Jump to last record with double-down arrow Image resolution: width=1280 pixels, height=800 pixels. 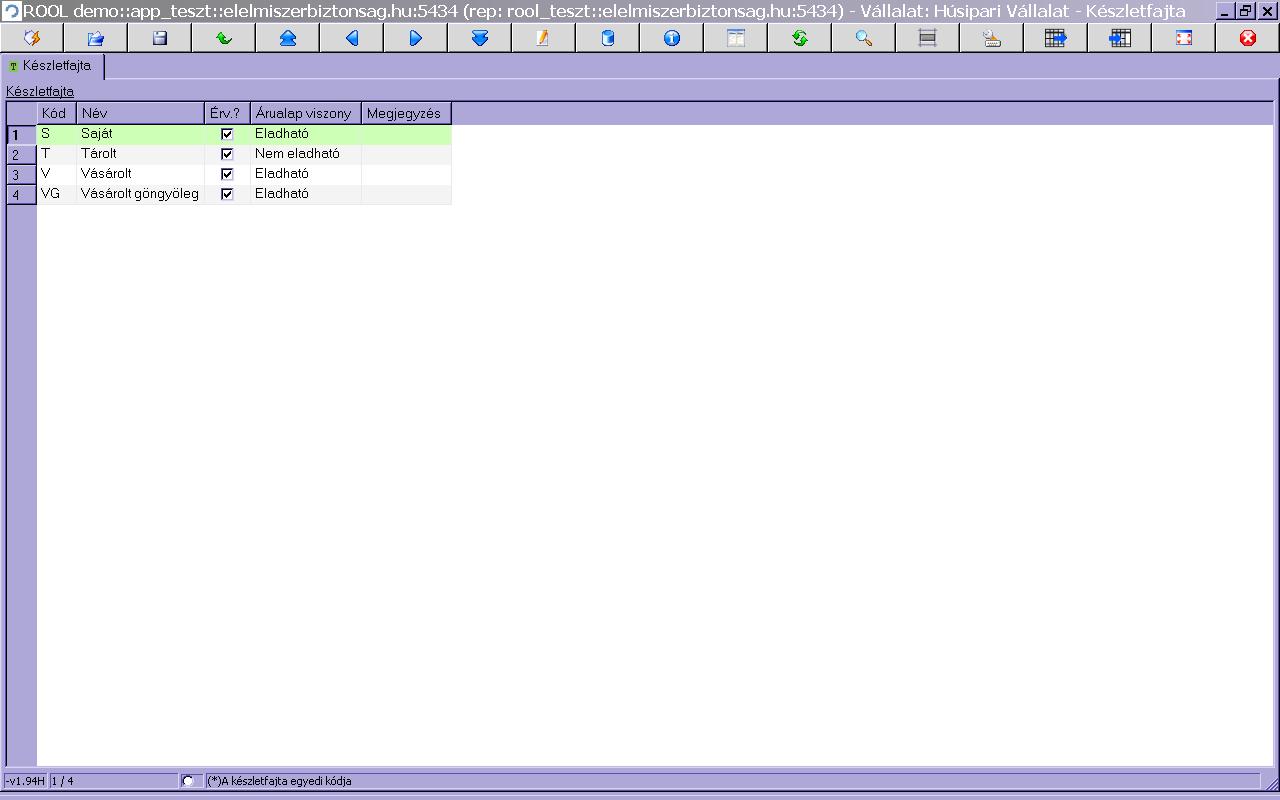pos(480,38)
